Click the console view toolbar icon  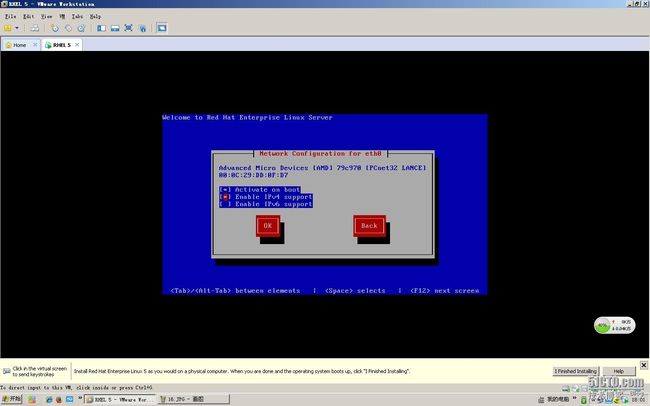tap(162, 28)
